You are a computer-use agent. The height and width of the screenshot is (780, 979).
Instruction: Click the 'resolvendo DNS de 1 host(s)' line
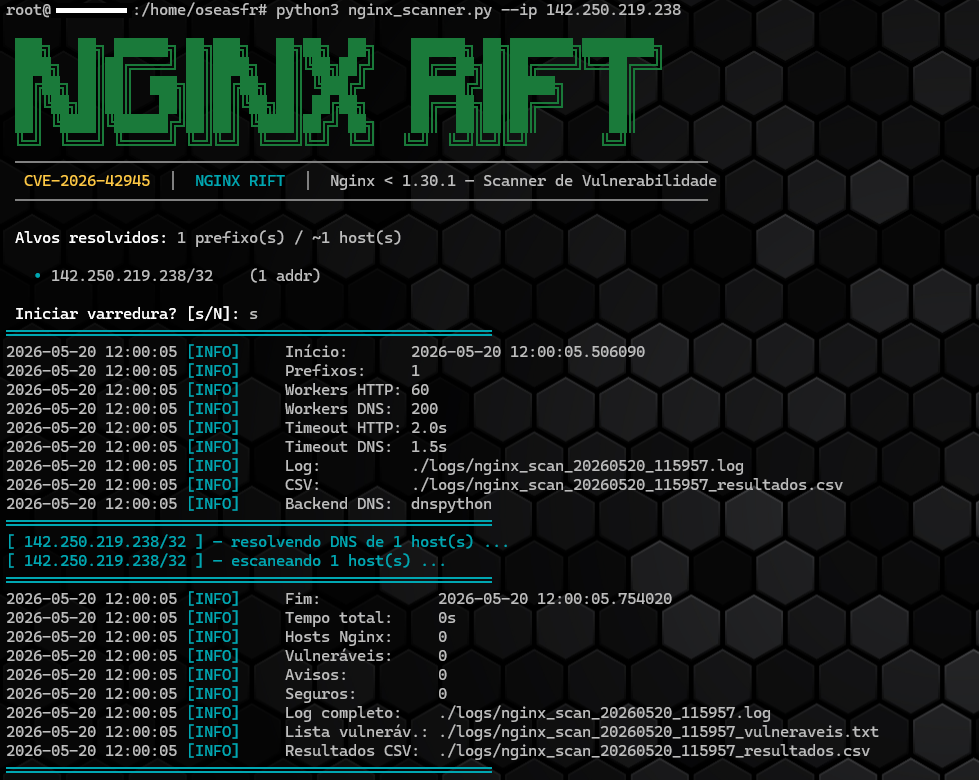[x=257, y=542]
